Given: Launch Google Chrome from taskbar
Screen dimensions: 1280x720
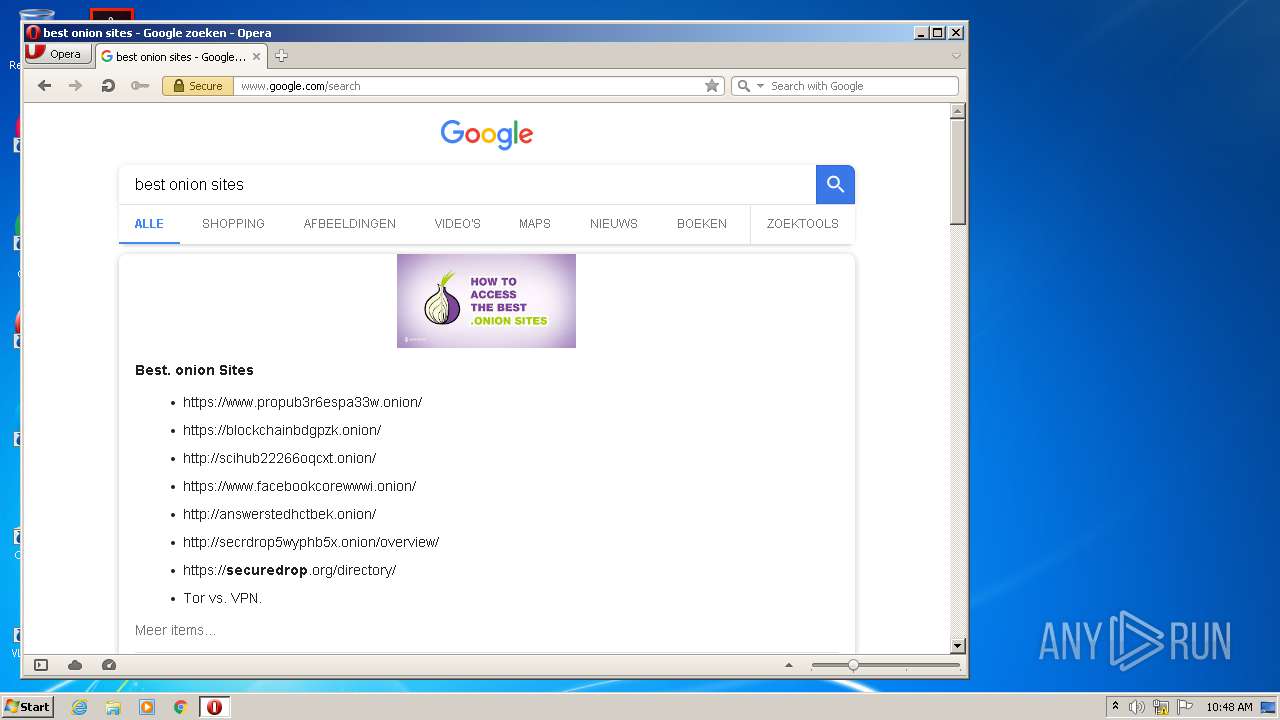Looking at the screenshot, I should point(180,707).
